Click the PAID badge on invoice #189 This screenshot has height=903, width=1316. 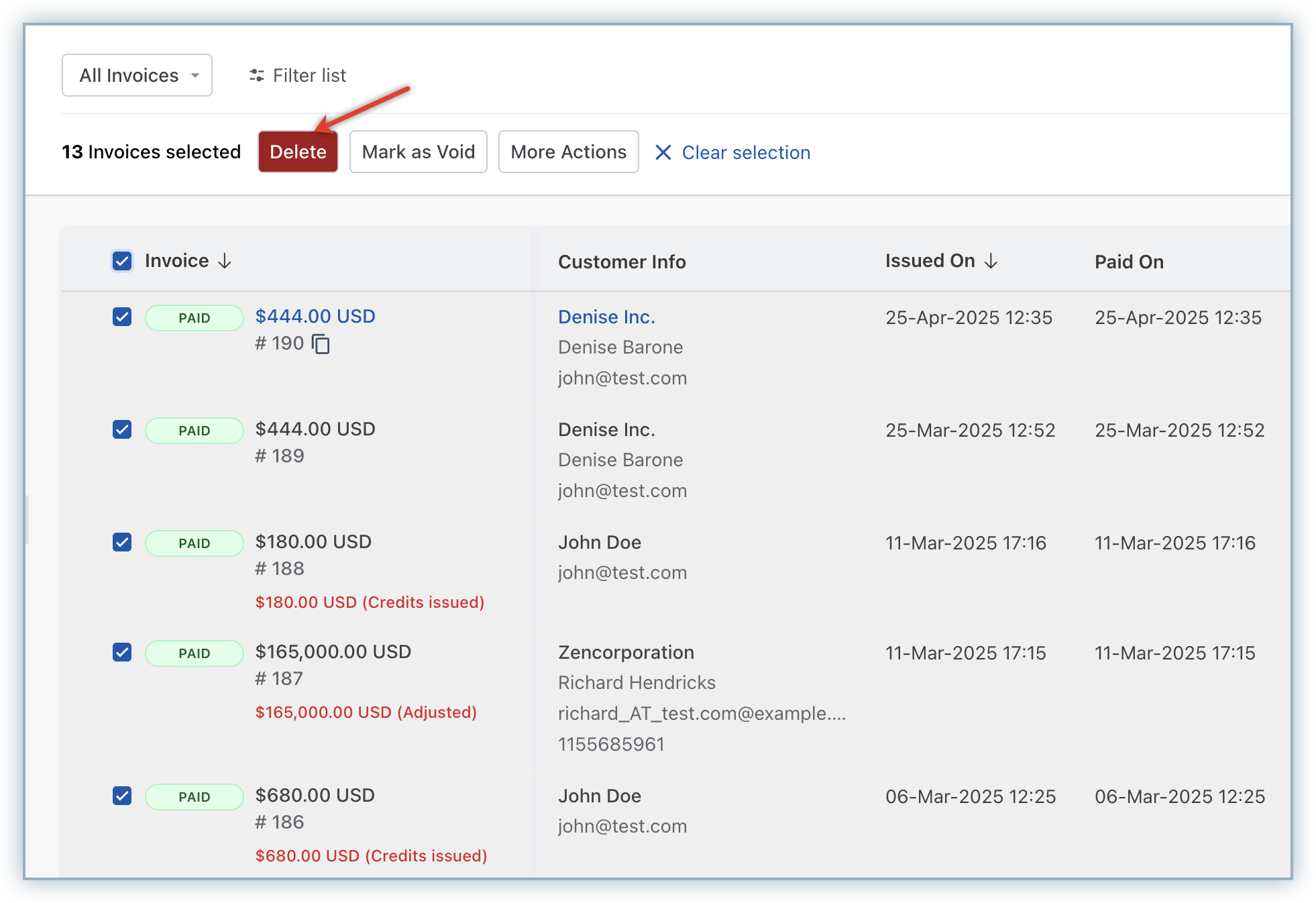tap(195, 431)
